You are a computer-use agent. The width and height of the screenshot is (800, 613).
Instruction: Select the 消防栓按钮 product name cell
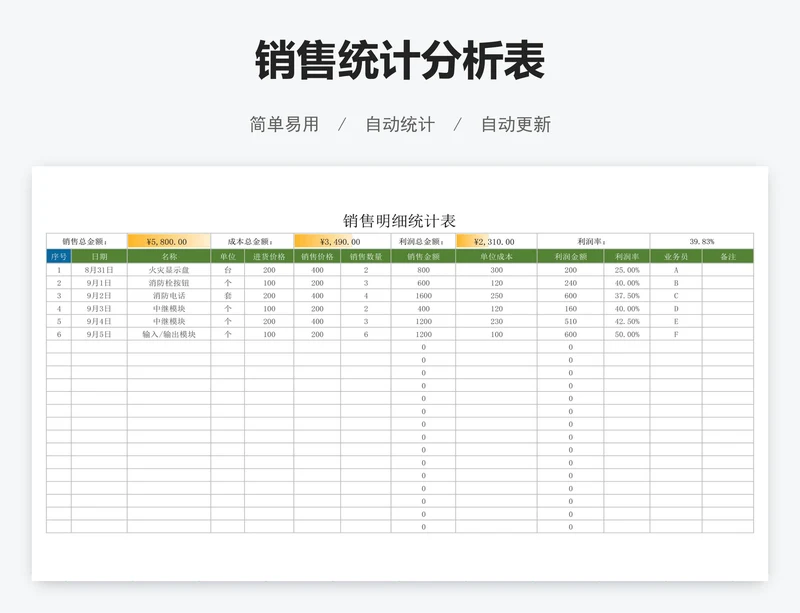pos(169,283)
